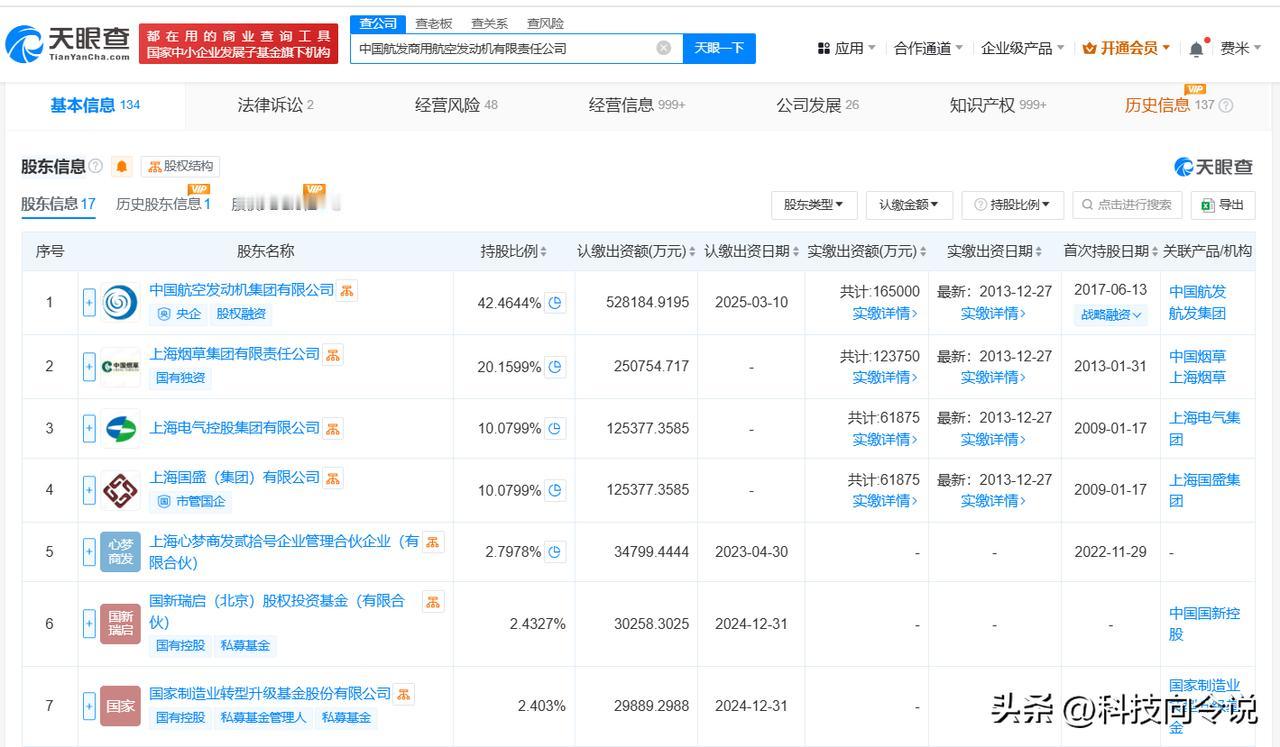
Task: Open the 应用 menu in header
Action: click(x=847, y=48)
